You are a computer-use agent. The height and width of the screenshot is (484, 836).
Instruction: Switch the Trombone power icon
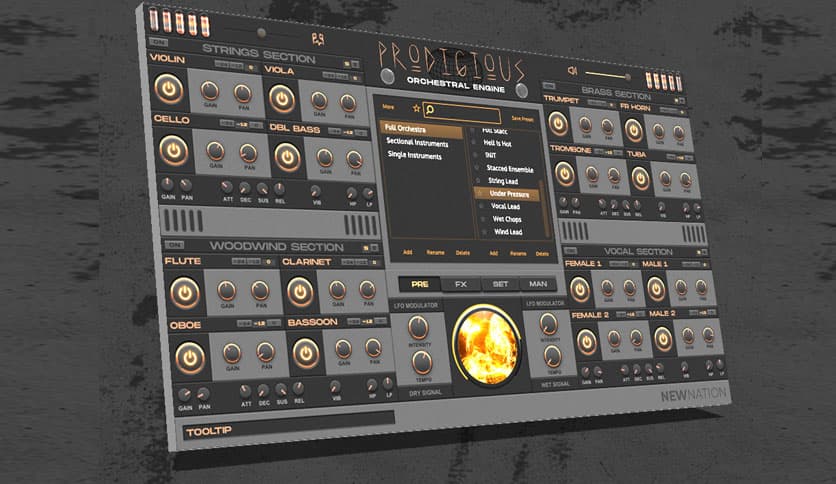pyautogui.click(x=564, y=174)
